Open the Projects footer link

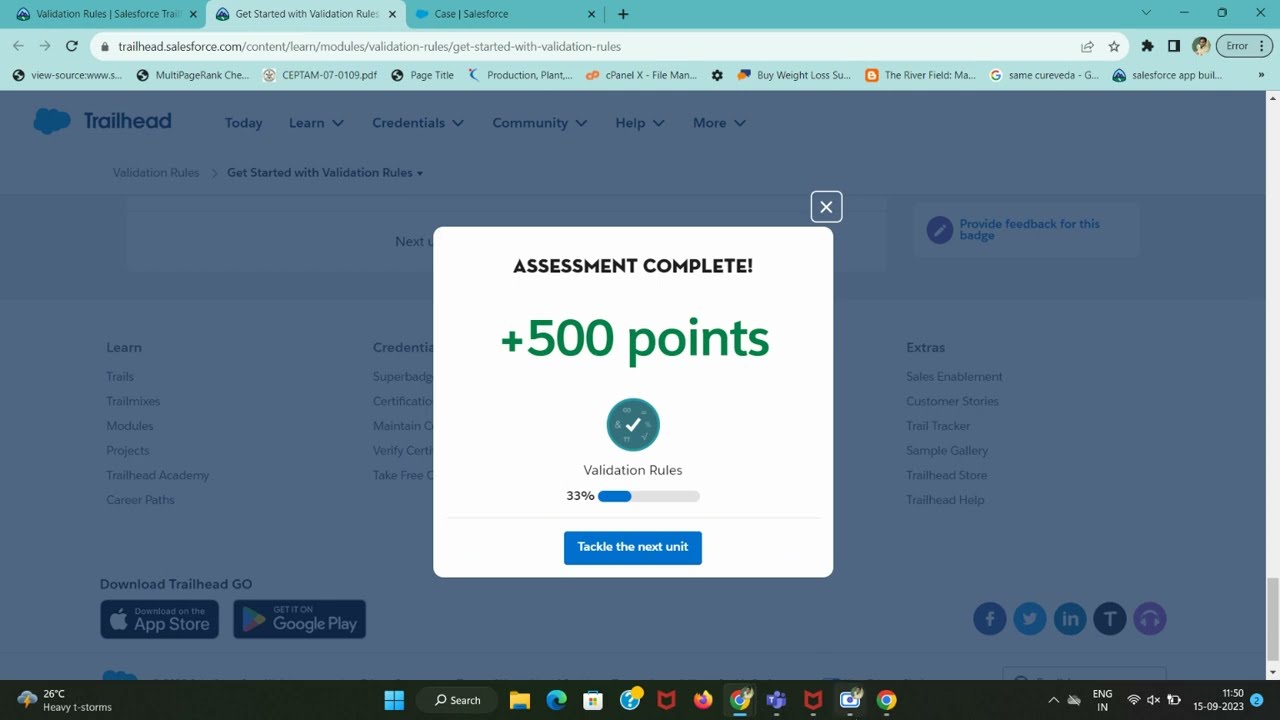[x=128, y=451]
